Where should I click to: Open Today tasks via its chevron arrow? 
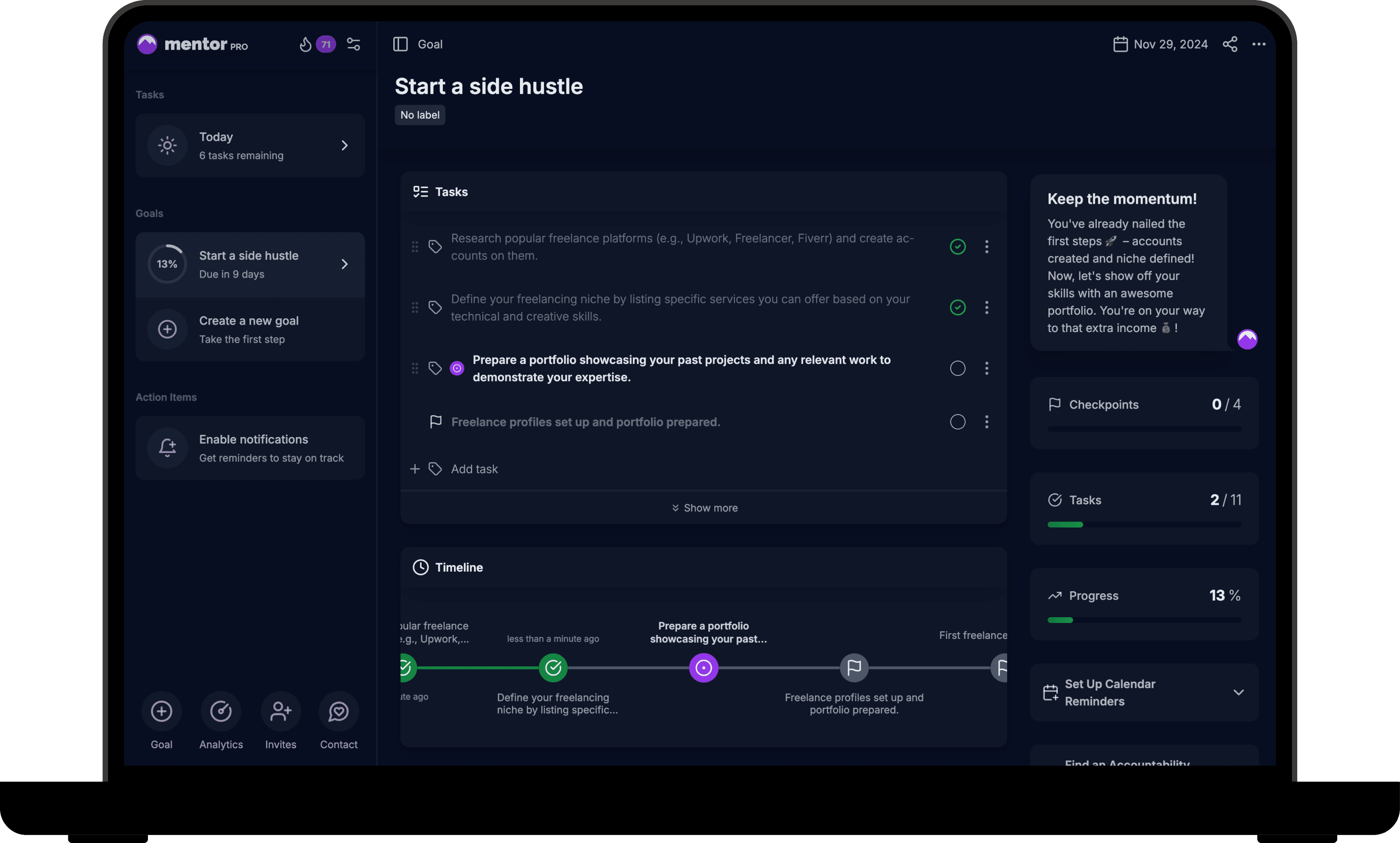344,145
